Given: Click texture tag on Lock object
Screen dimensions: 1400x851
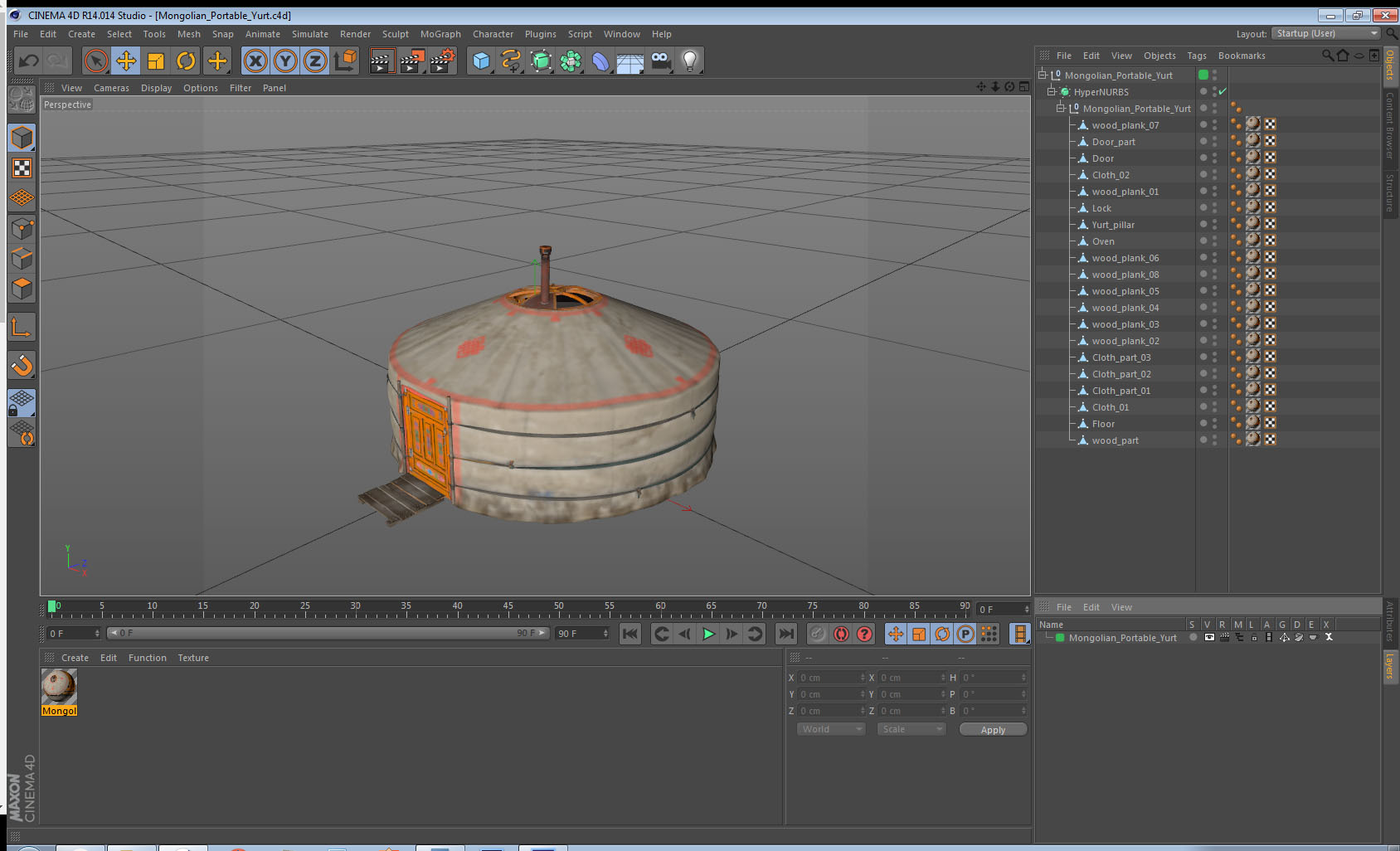Looking at the screenshot, I should point(1253,207).
